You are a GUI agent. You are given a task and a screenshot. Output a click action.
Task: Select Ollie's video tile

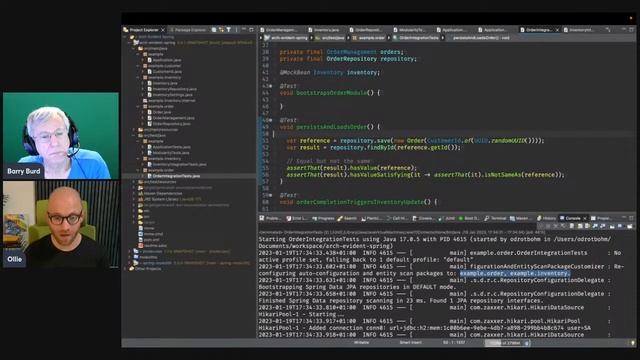tap(61, 224)
